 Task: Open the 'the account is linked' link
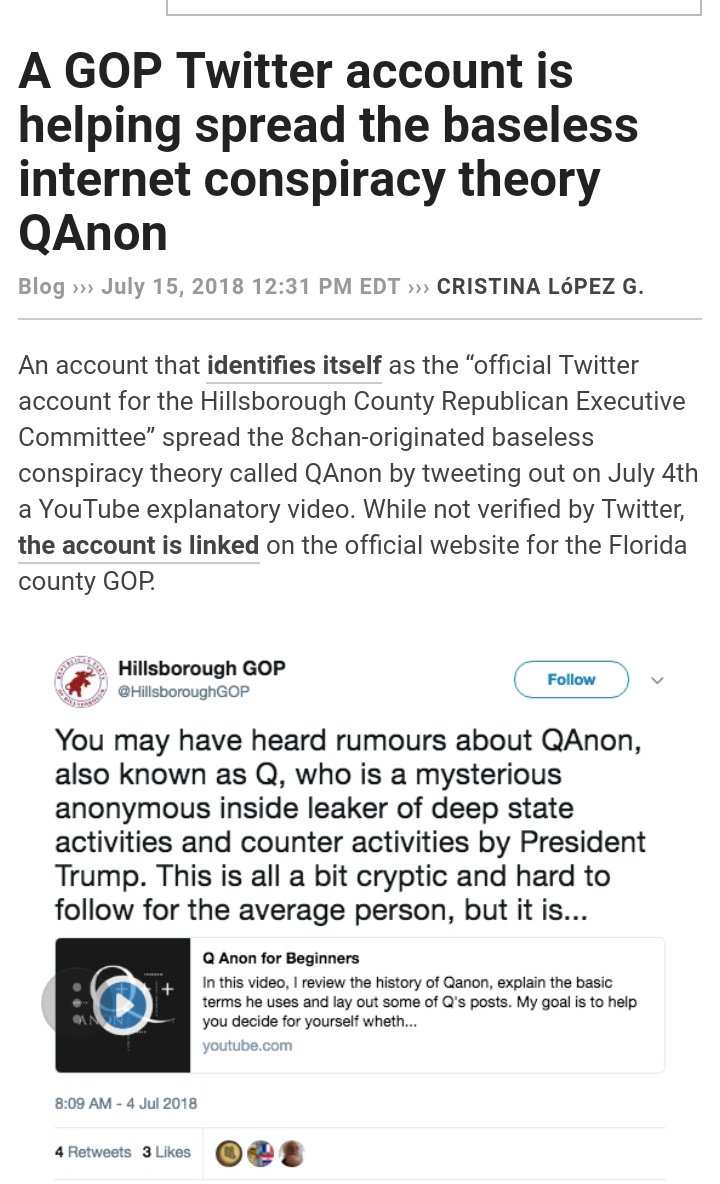tap(138, 546)
